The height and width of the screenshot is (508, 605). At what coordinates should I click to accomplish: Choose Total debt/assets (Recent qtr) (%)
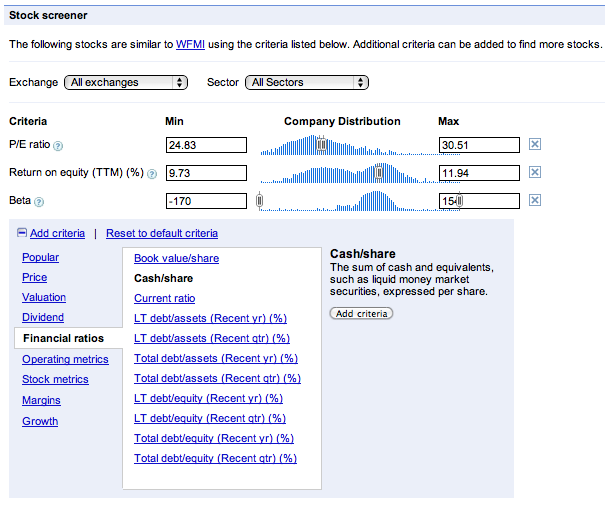click(x=217, y=379)
